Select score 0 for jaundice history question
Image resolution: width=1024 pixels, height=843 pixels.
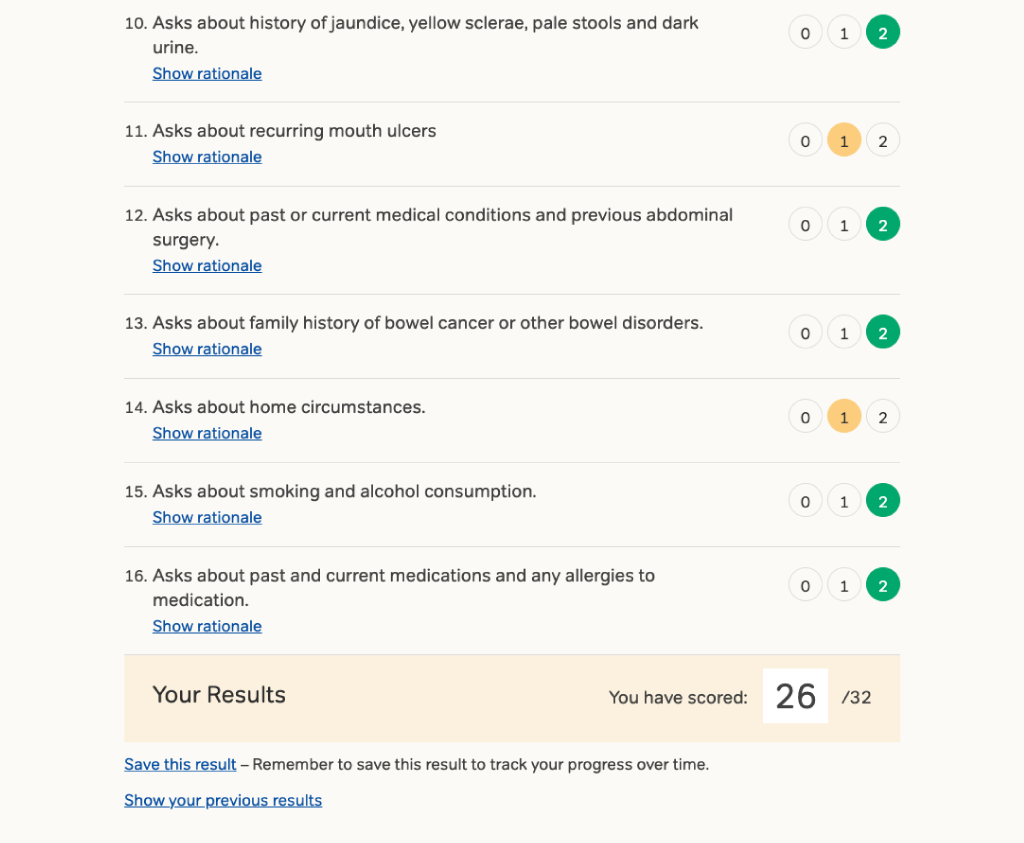(805, 34)
